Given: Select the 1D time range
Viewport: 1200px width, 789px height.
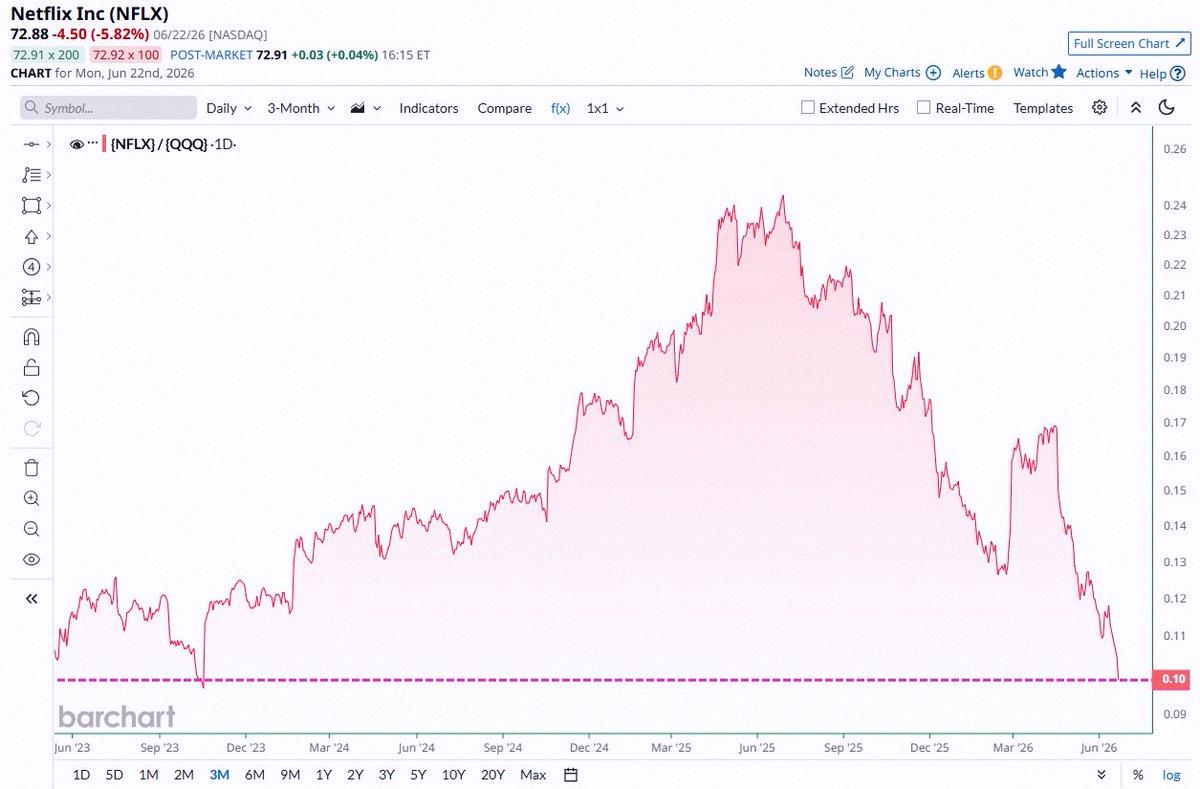Looking at the screenshot, I should (x=82, y=774).
